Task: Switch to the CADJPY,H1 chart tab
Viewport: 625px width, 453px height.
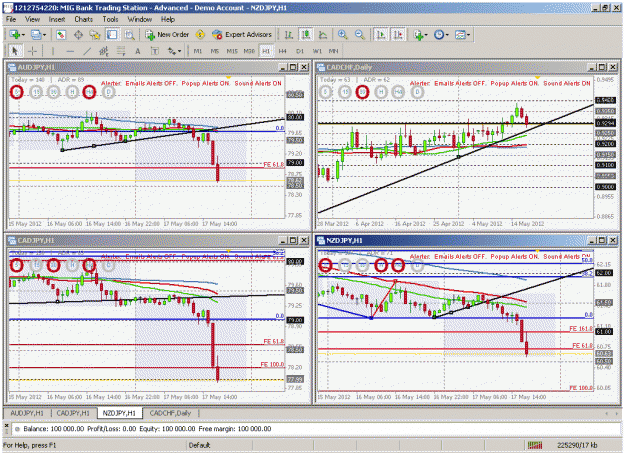Action: click(x=73, y=413)
